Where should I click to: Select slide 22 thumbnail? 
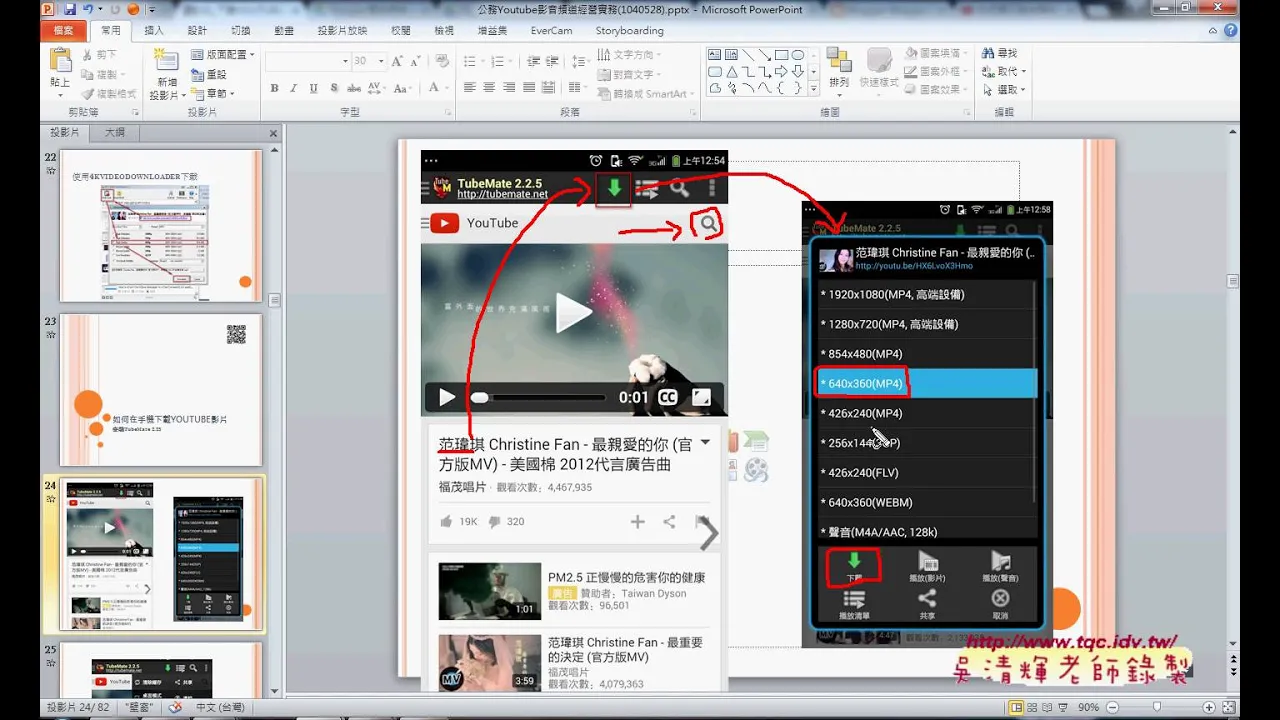(160, 225)
